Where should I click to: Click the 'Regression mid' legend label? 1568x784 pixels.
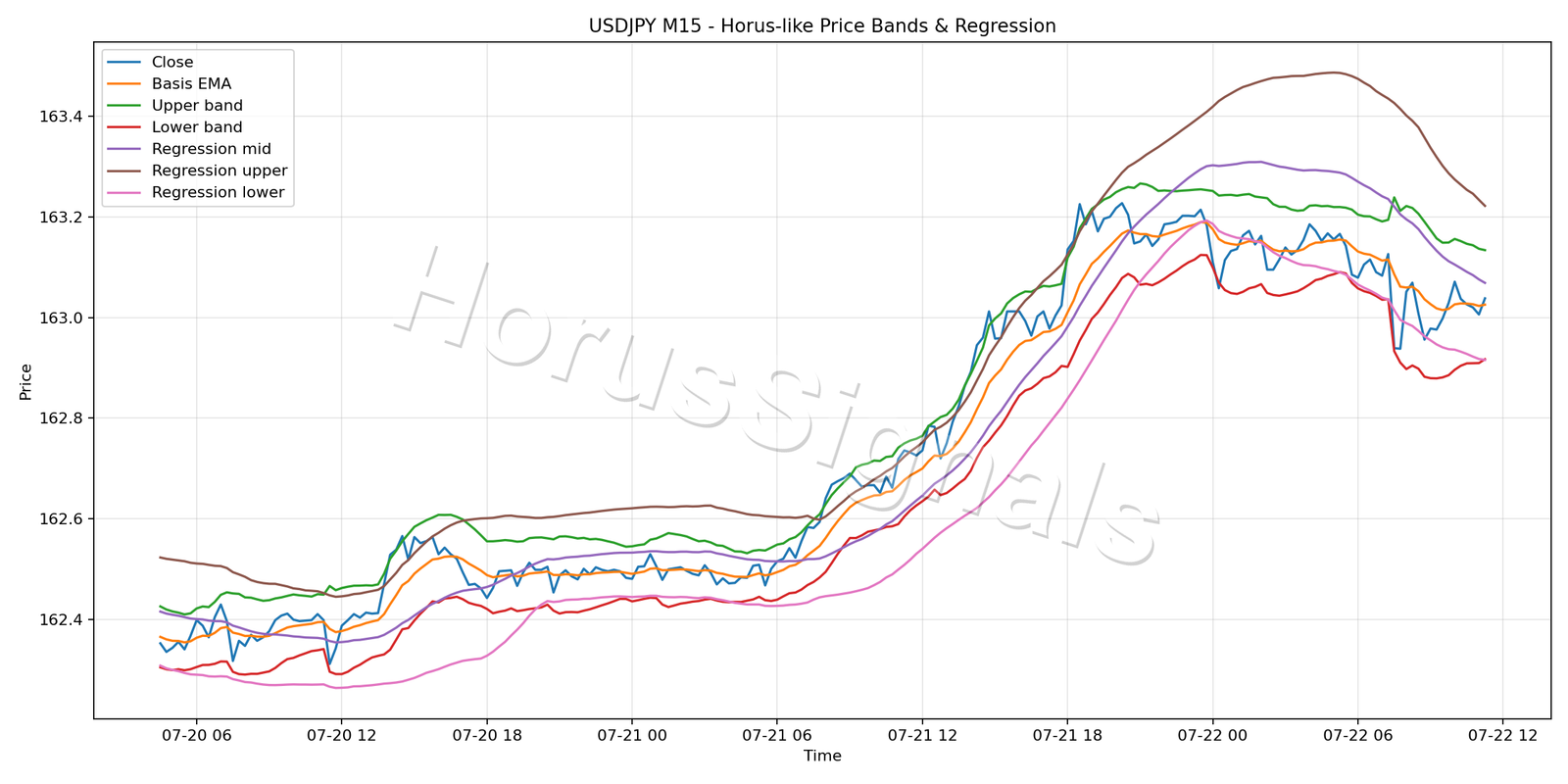click(212, 149)
